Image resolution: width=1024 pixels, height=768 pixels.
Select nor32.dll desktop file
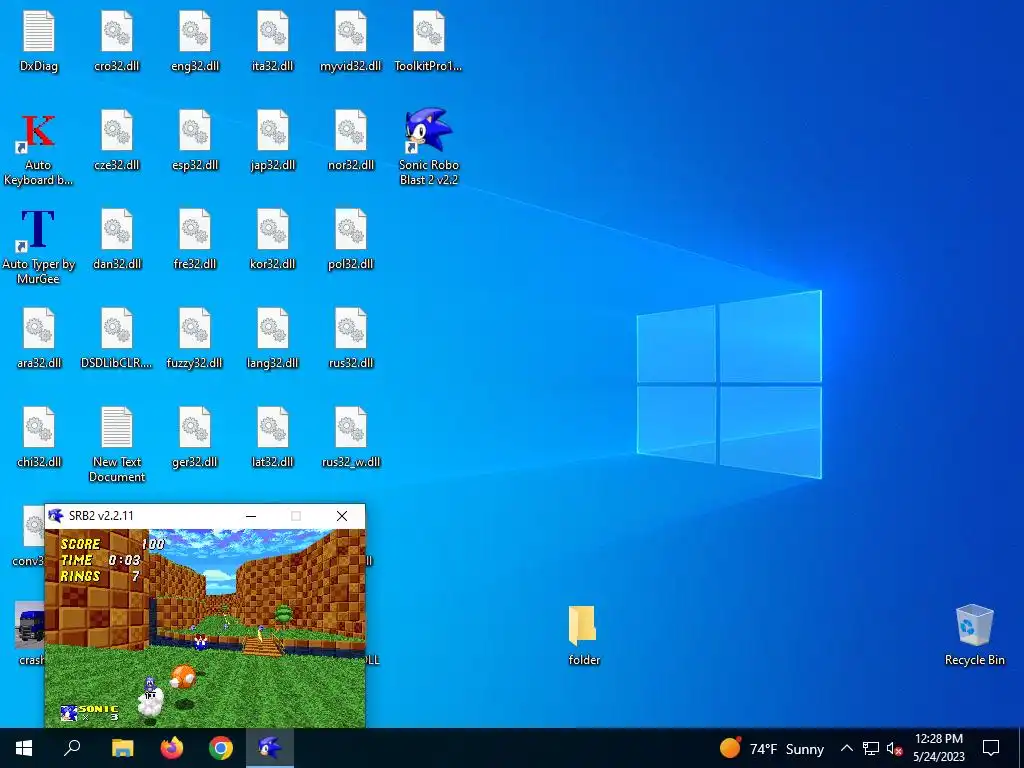coord(351,140)
